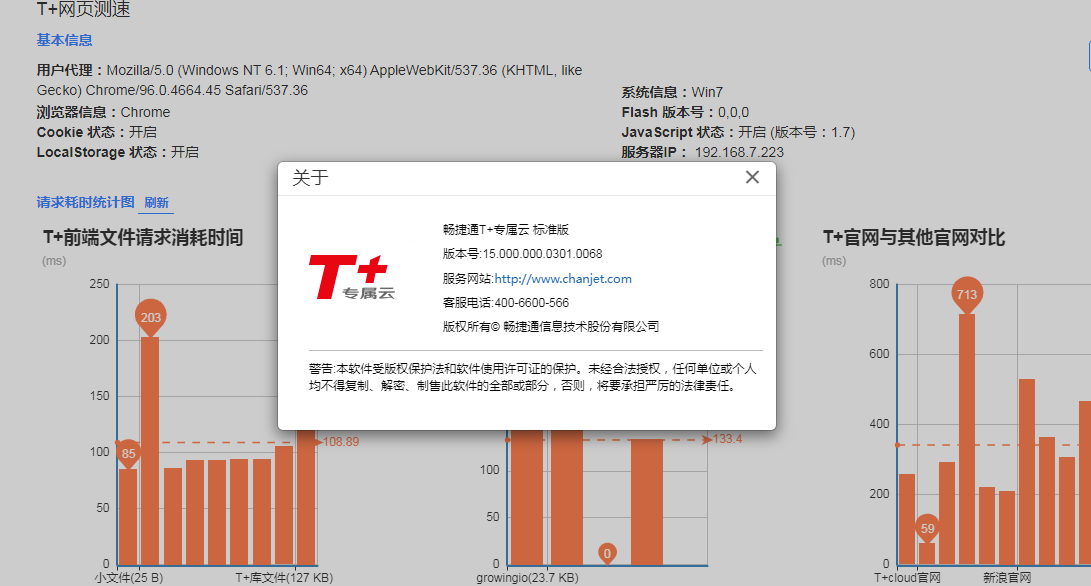Click the 203 bar in first chart

(150, 451)
